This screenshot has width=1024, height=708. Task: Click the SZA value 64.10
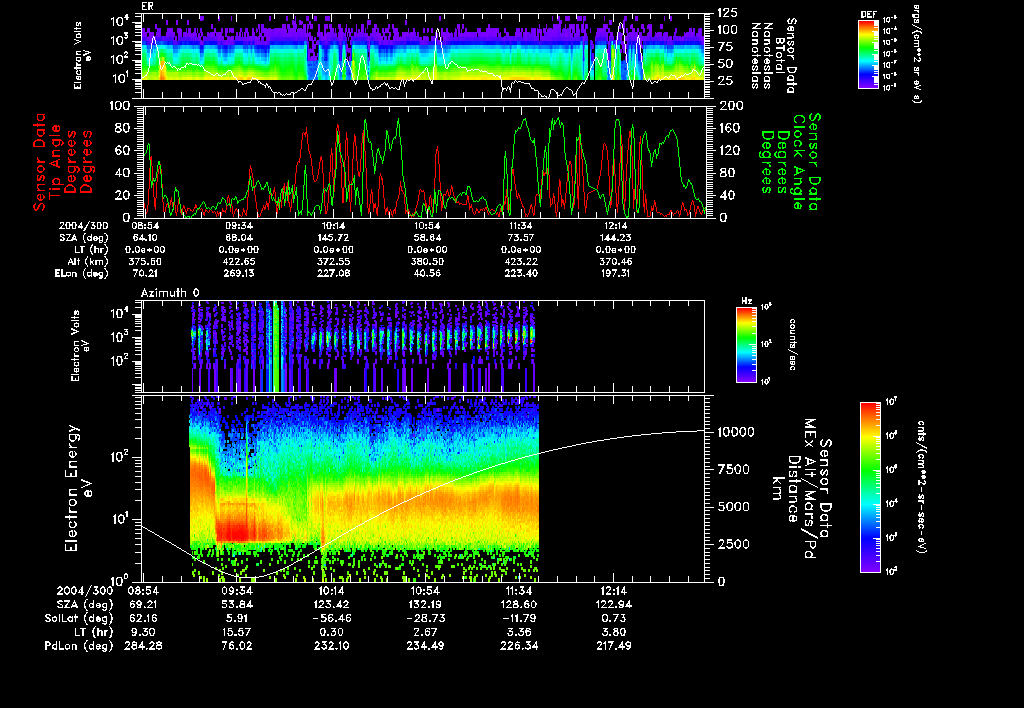point(146,238)
